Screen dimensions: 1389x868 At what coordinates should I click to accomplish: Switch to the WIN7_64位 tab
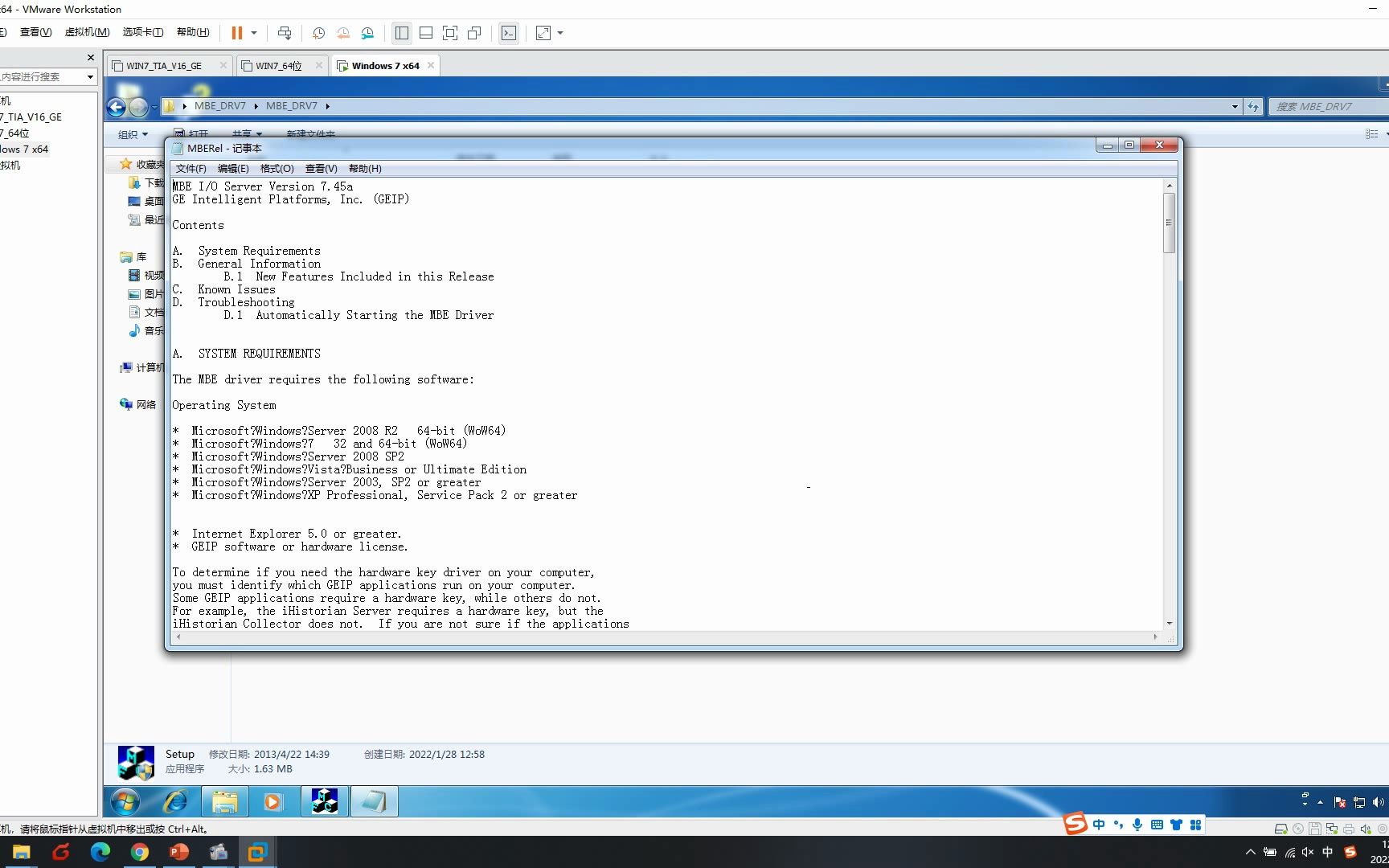[x=279, y=66]
